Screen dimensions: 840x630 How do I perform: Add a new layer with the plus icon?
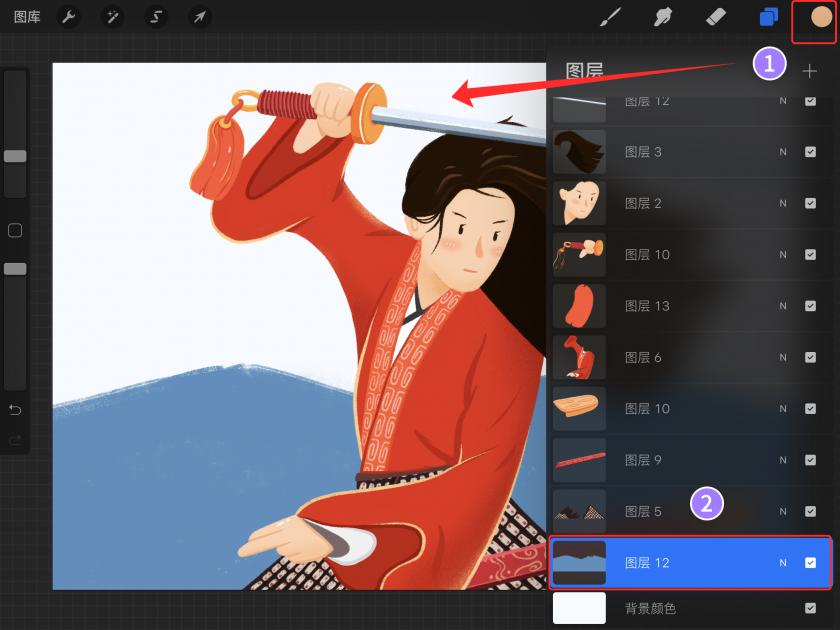(809, 71)
